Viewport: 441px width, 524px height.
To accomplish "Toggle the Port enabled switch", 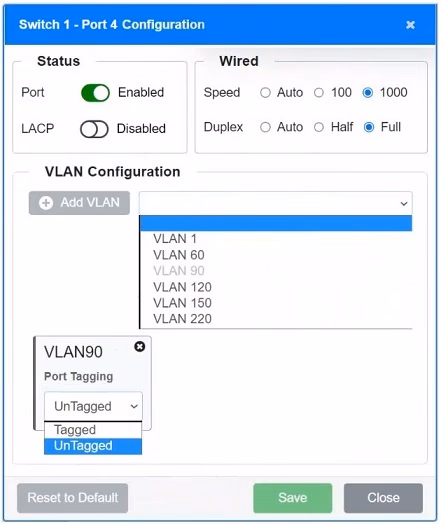I will tap(95, 93).
